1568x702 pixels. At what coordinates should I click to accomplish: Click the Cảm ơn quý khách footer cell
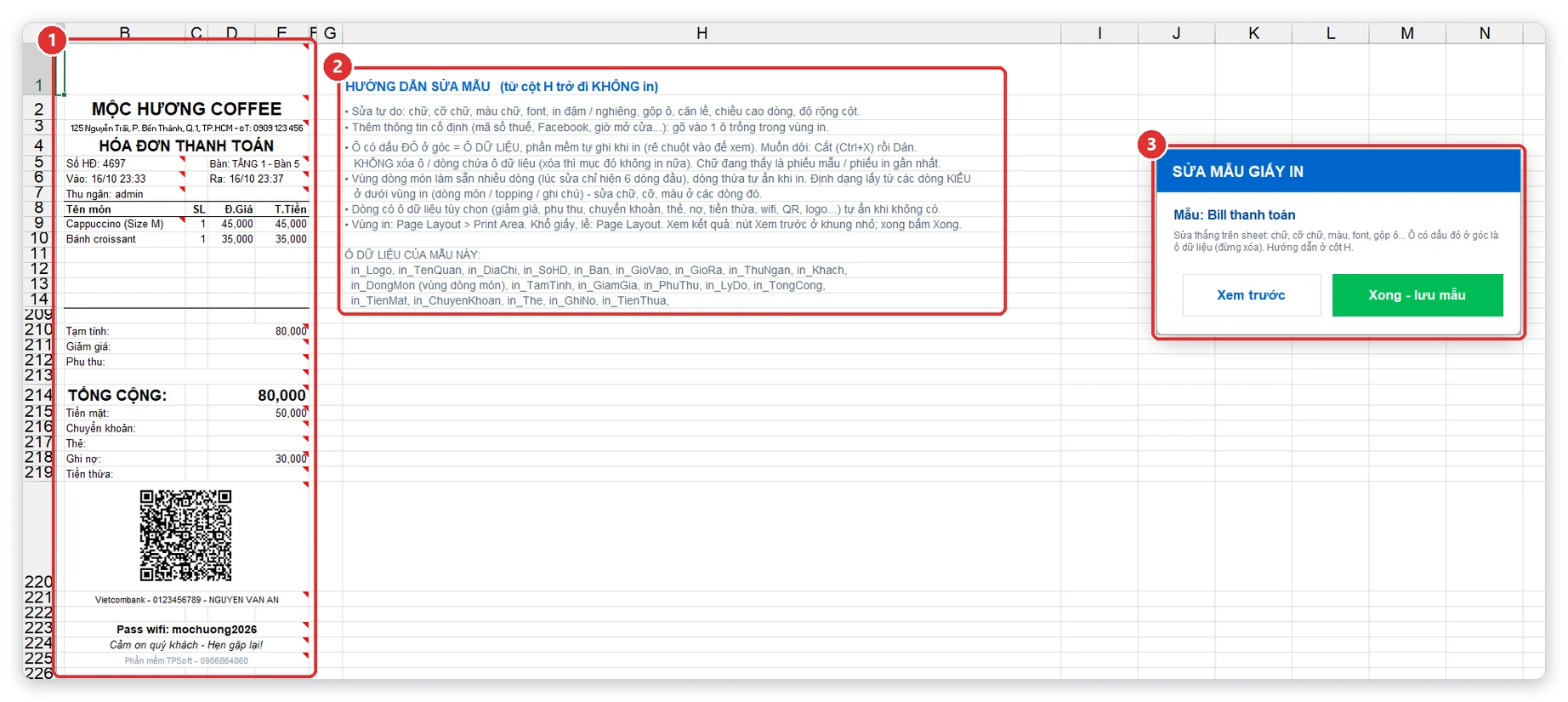point(186,645)
